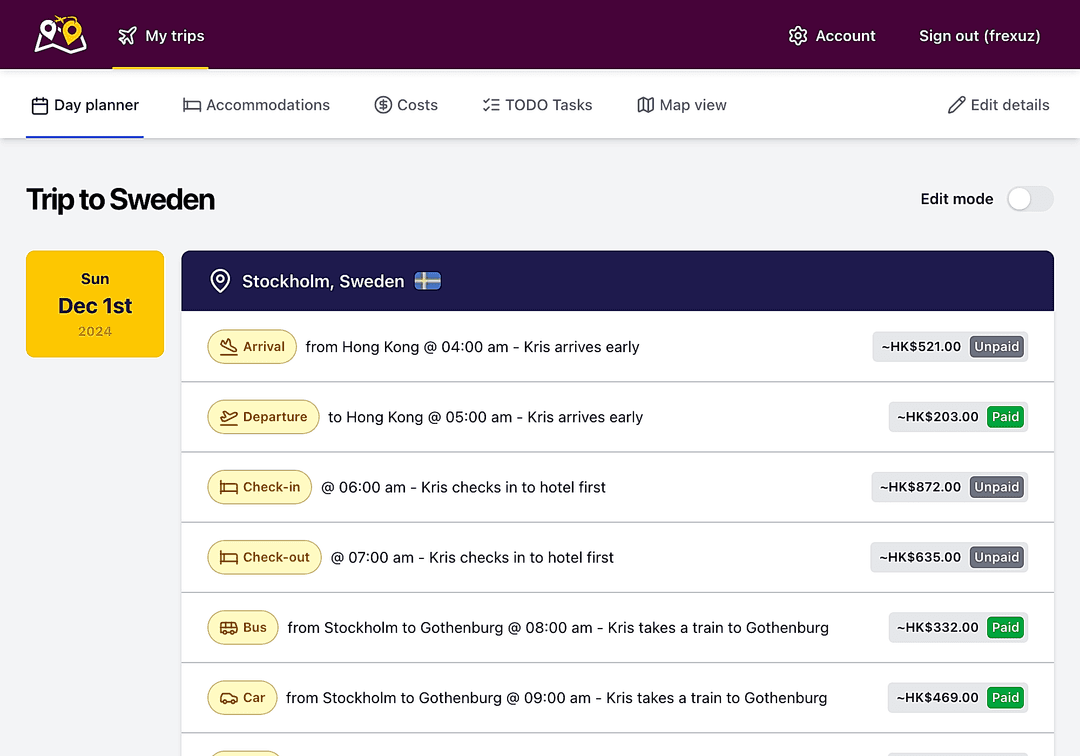Click the Map view icon
Screen dimensions: 1080x756
pyautogui.click(x=646, y=104)
